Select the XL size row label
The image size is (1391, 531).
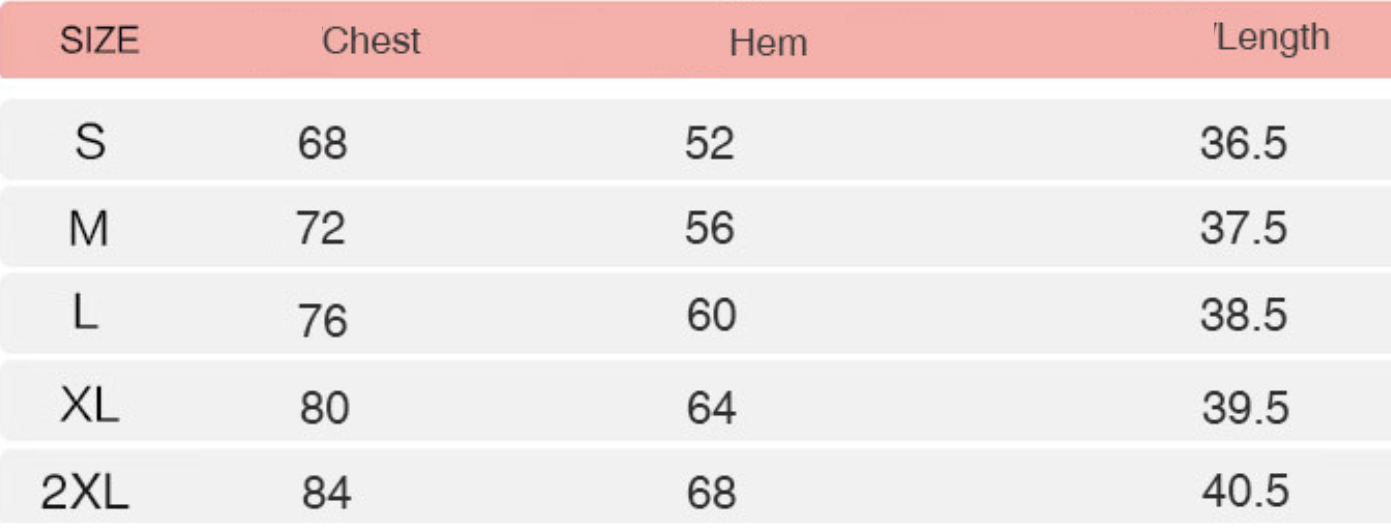(89, 407)
